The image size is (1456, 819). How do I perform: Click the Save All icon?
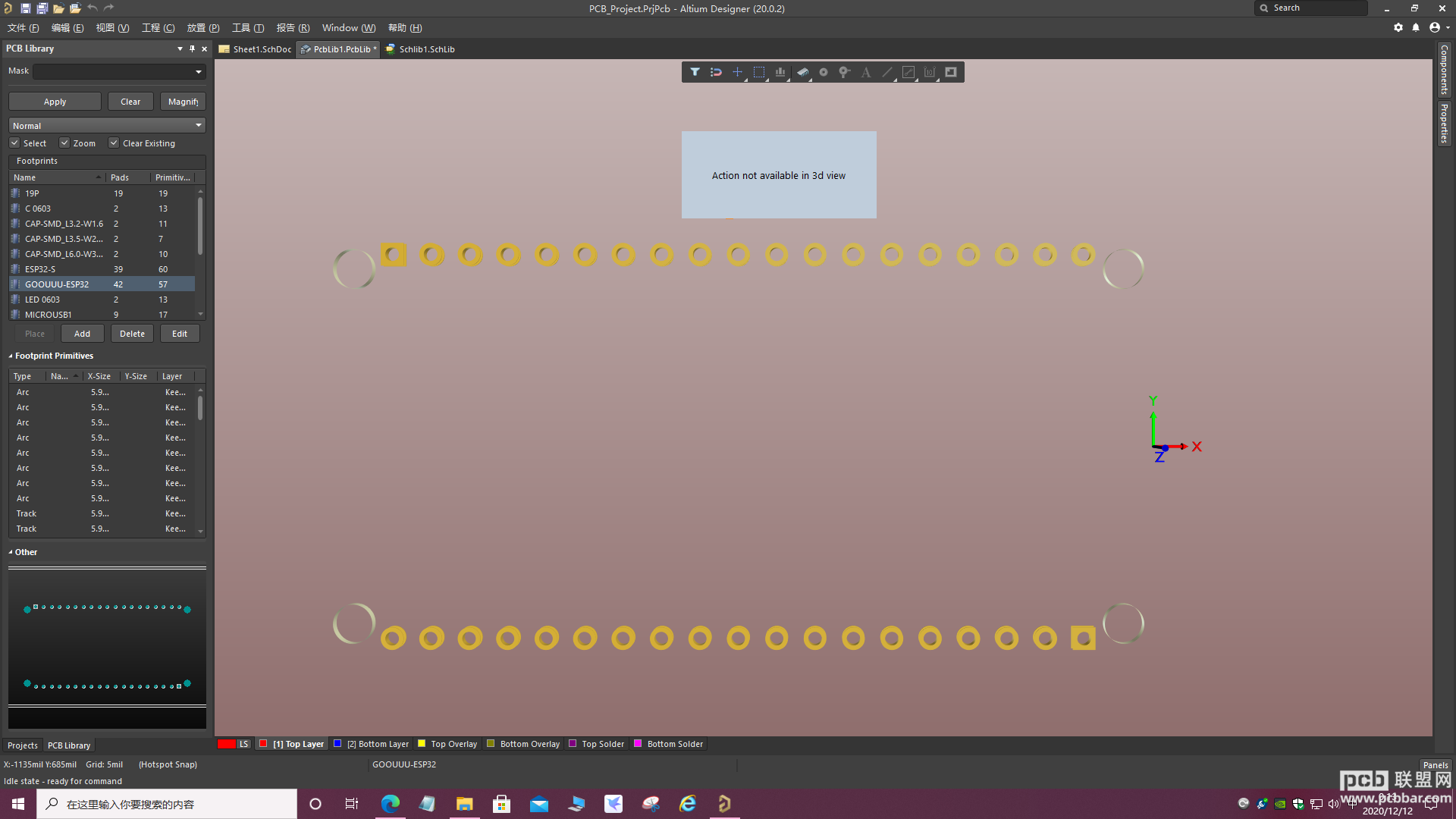pos(42,8)
